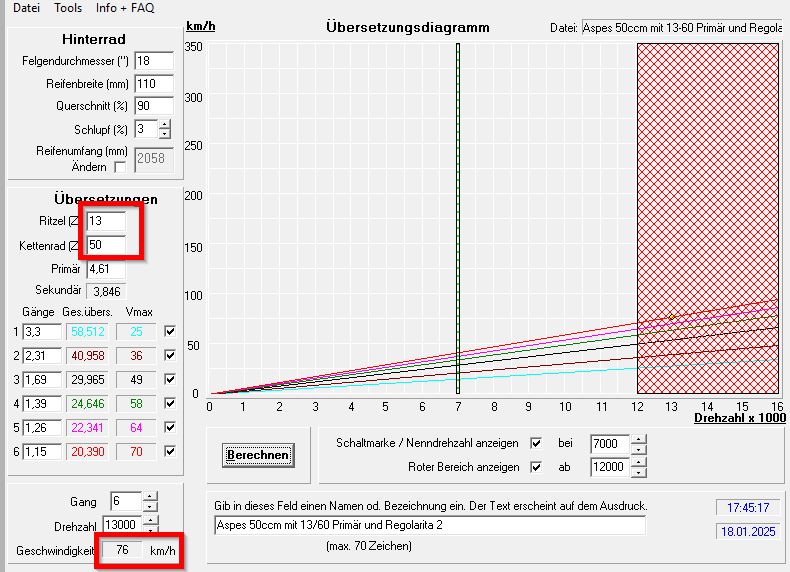Lower red area start 12000 with down arrow
Viewport: 790px width, 572px height.
[639, 472]
